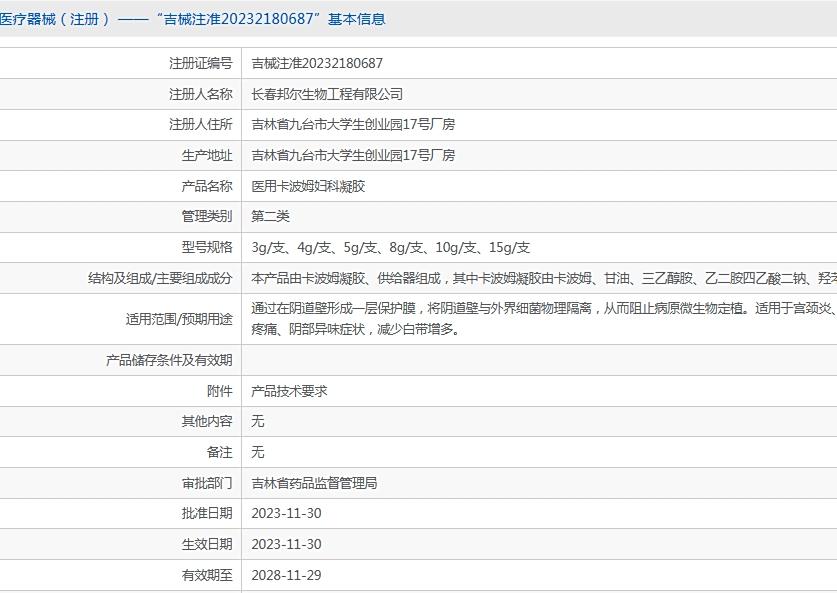
Task: Click the 批准日期 label
Action: pos(207,513)
